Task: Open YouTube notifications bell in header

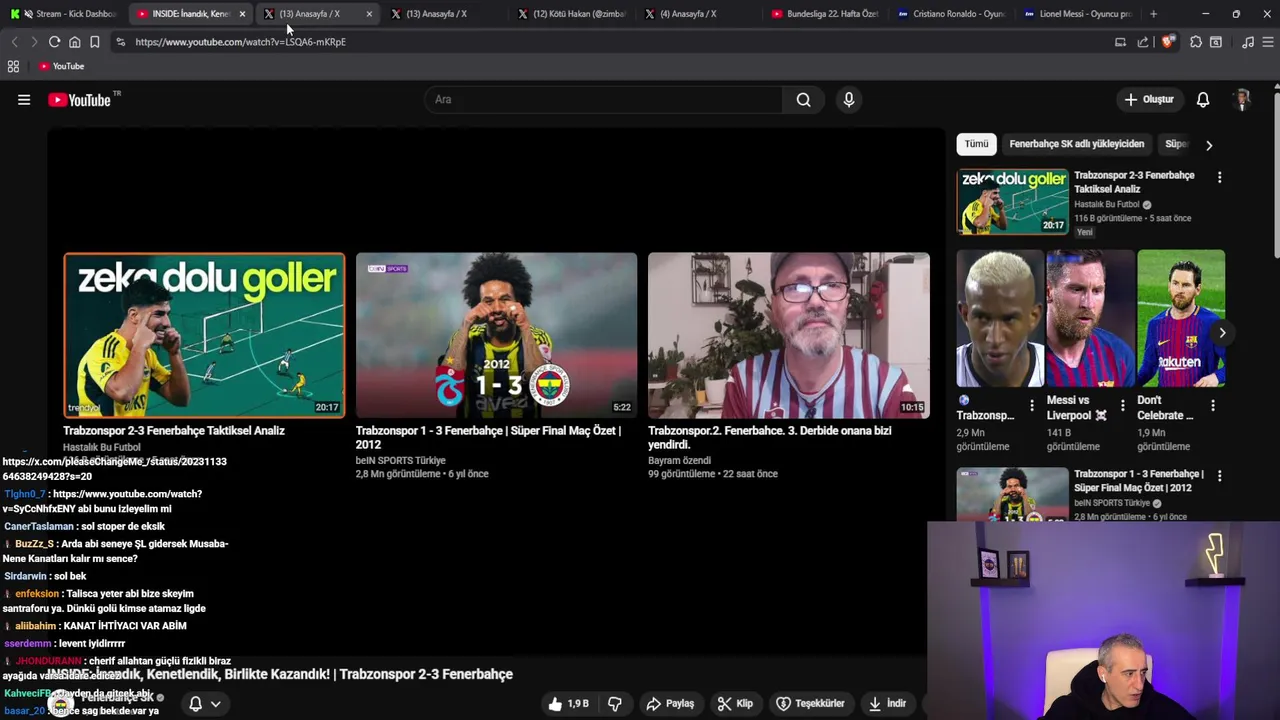Action: point(1203,99)
